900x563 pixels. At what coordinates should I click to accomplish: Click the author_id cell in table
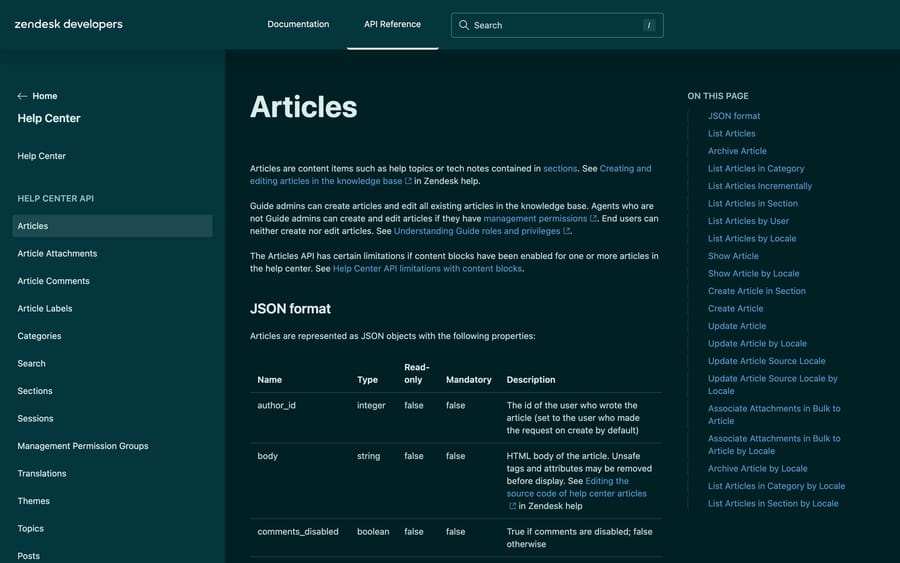coord(277,406)
